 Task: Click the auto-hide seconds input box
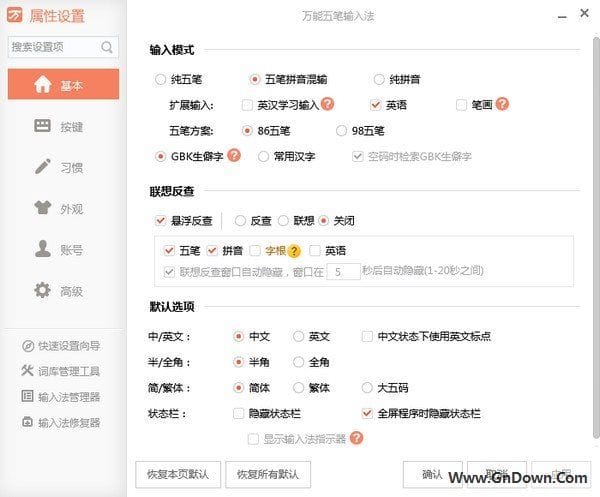[x=343, y=272]
